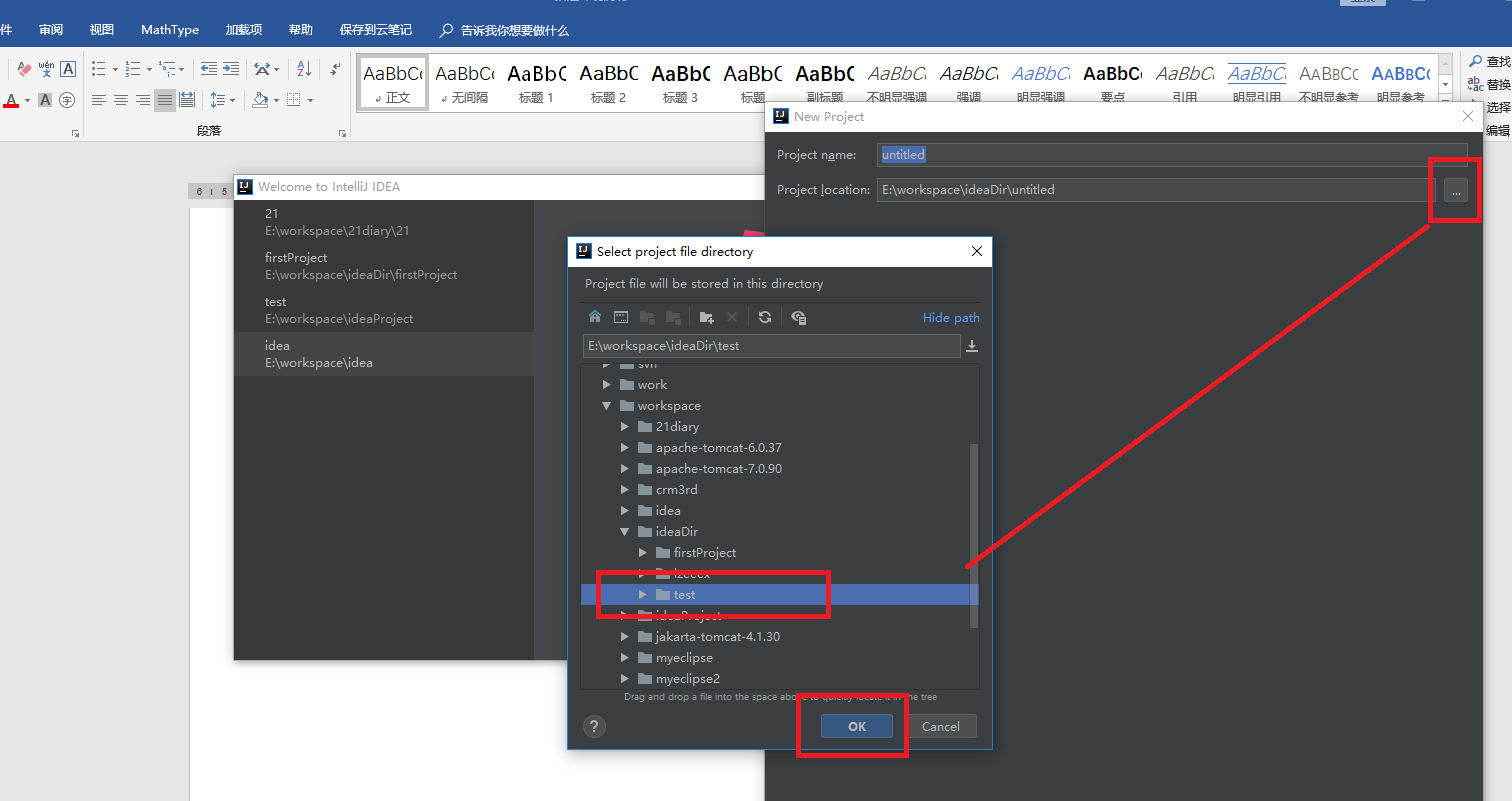Expand the myeclipse2 folder node
1512x801 pixels.
[624, 679]
